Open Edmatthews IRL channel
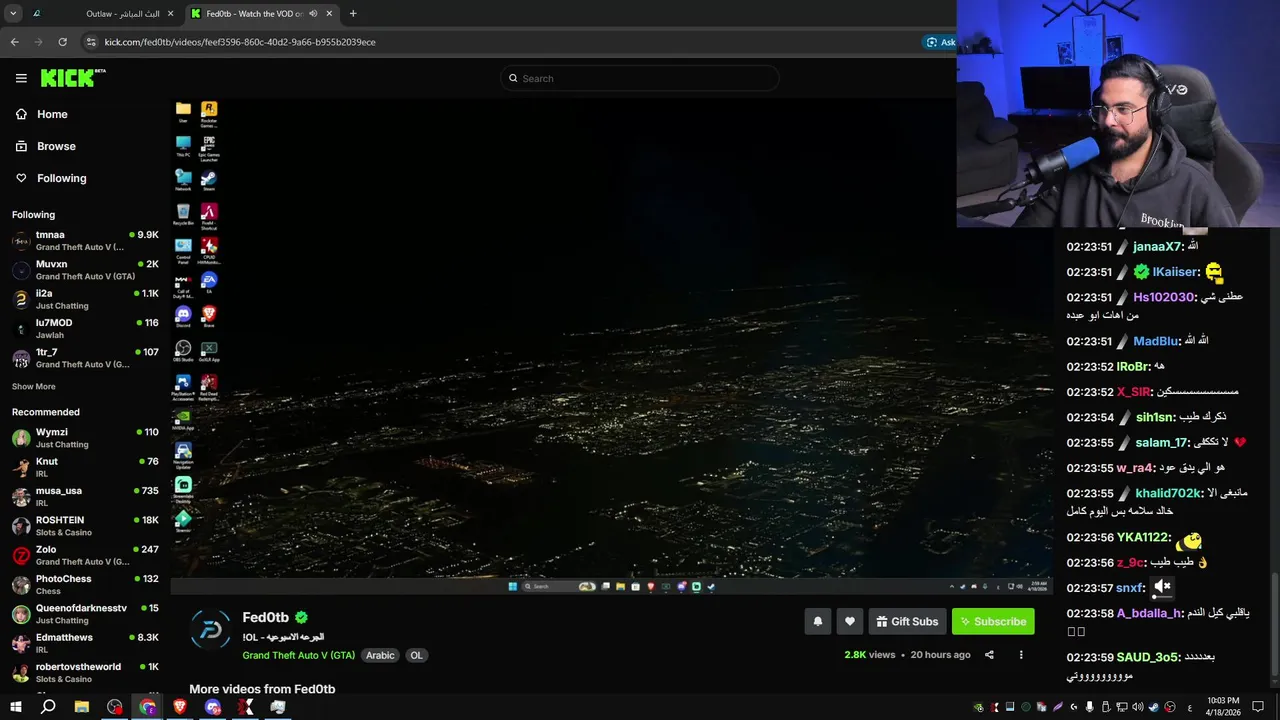Viewport: 1280px width, 720px height. 85,643
